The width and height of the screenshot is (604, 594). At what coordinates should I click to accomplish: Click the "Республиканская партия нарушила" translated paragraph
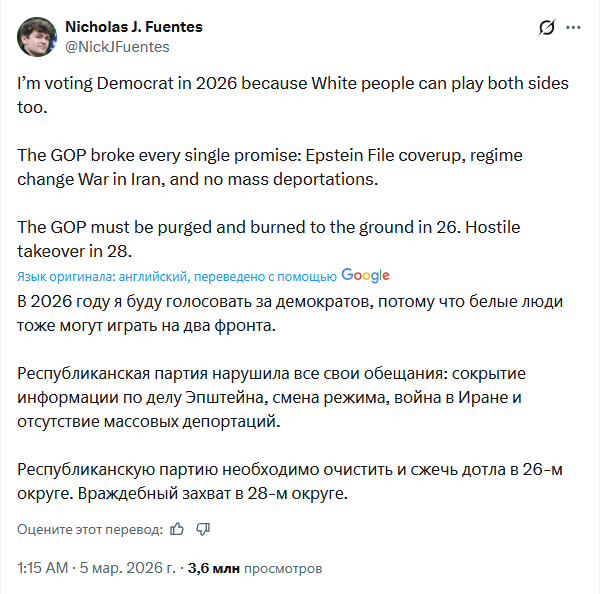[271, 398]
